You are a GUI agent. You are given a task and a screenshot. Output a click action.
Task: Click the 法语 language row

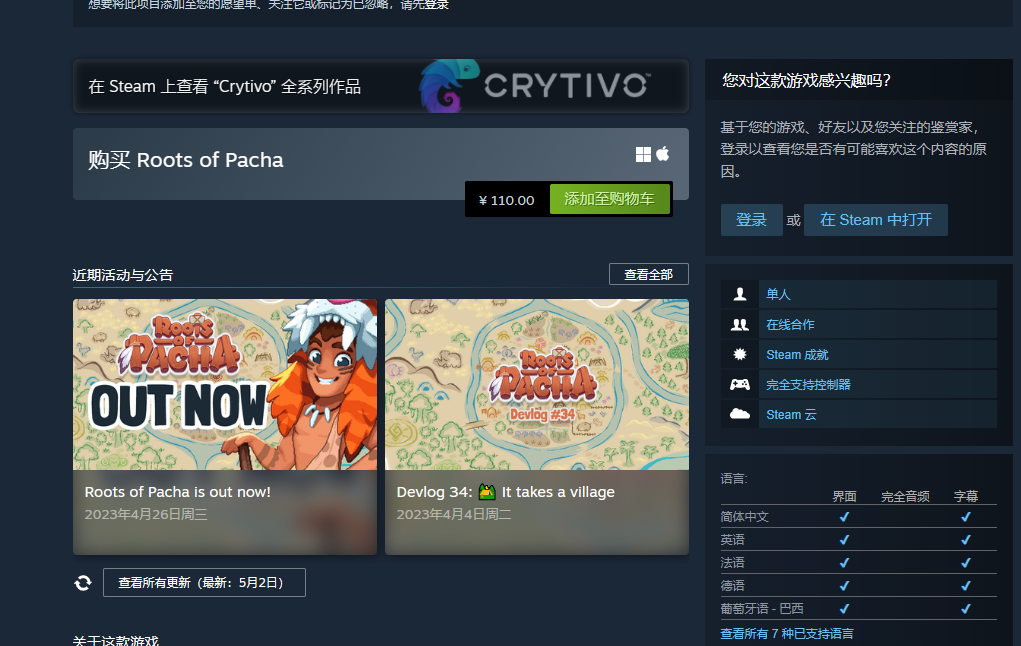(858, 562)
